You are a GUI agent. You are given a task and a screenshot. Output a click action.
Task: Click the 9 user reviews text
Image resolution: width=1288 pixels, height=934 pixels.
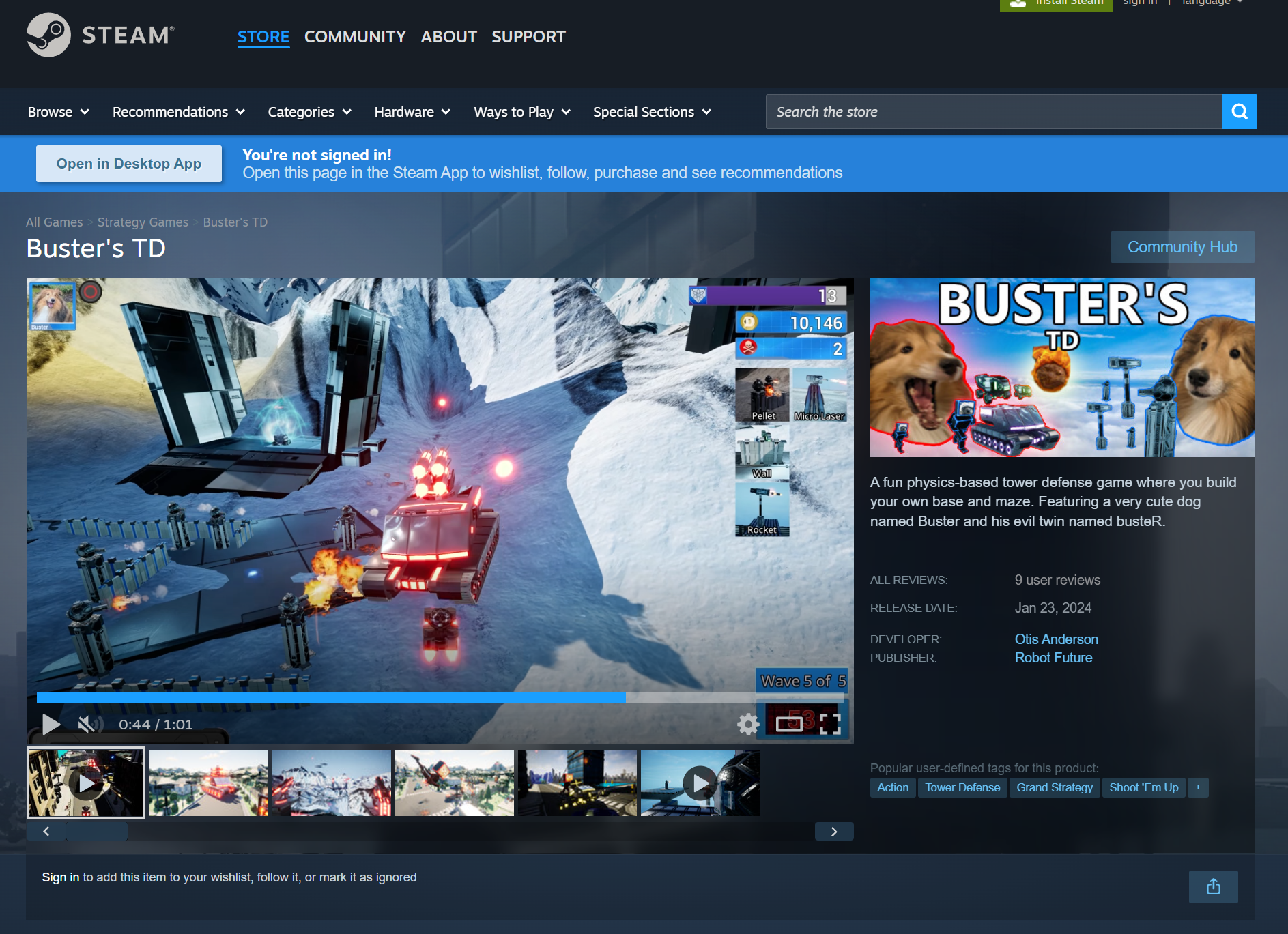(1057, 580)
